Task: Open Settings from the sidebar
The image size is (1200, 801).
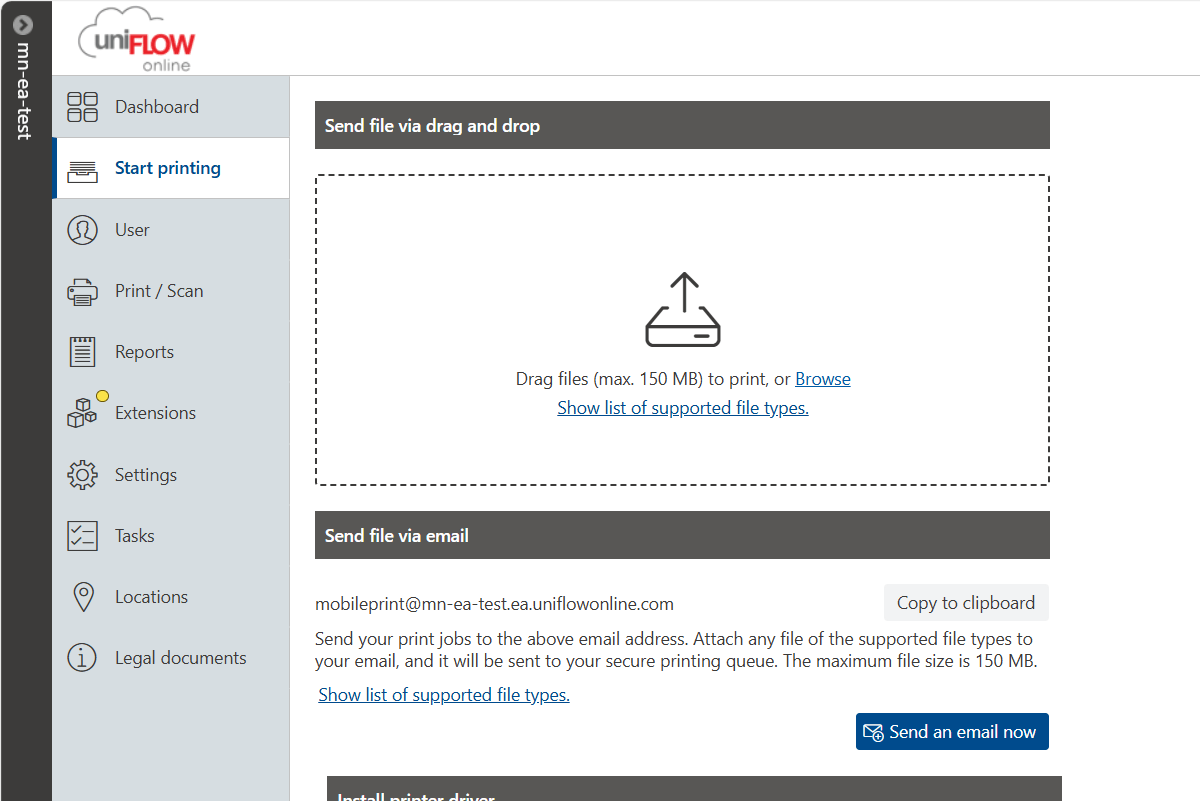Action: point(171,475)
